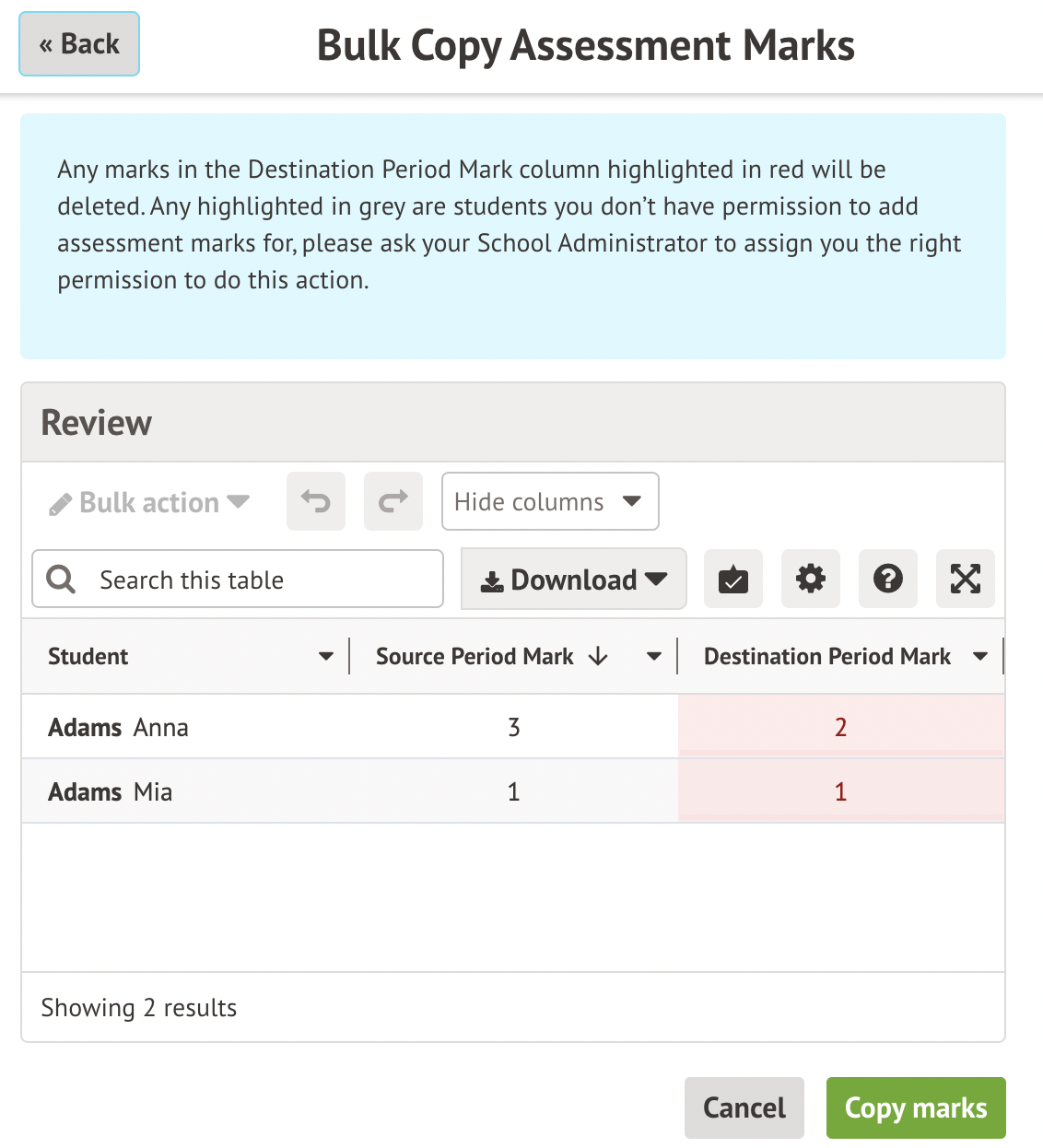This screenshot has height=1148, width=1043.
Task: Go back using the Back button
Action: pos(79,44)
